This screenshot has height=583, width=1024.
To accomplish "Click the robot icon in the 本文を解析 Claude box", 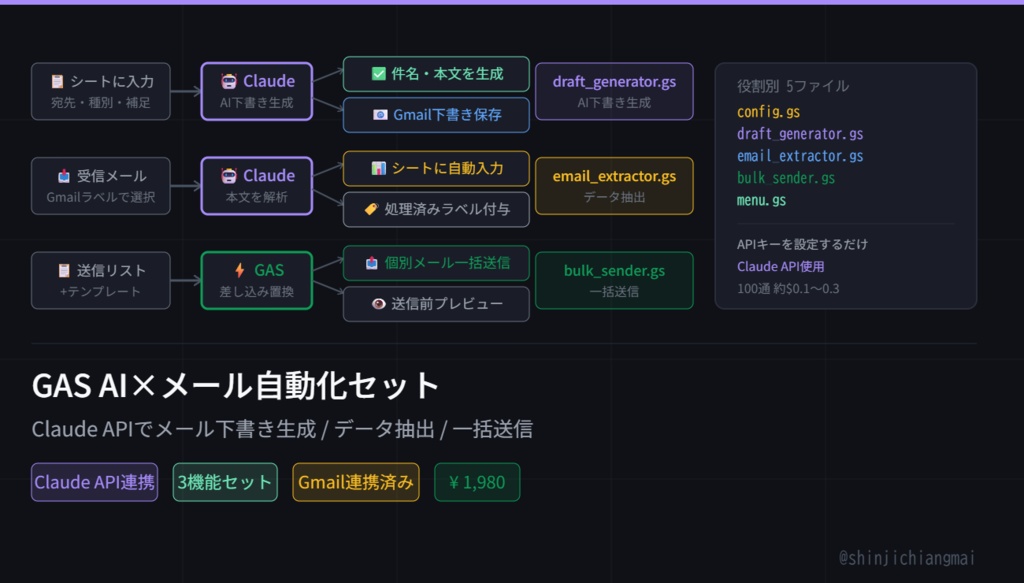I will pos(229,176).
